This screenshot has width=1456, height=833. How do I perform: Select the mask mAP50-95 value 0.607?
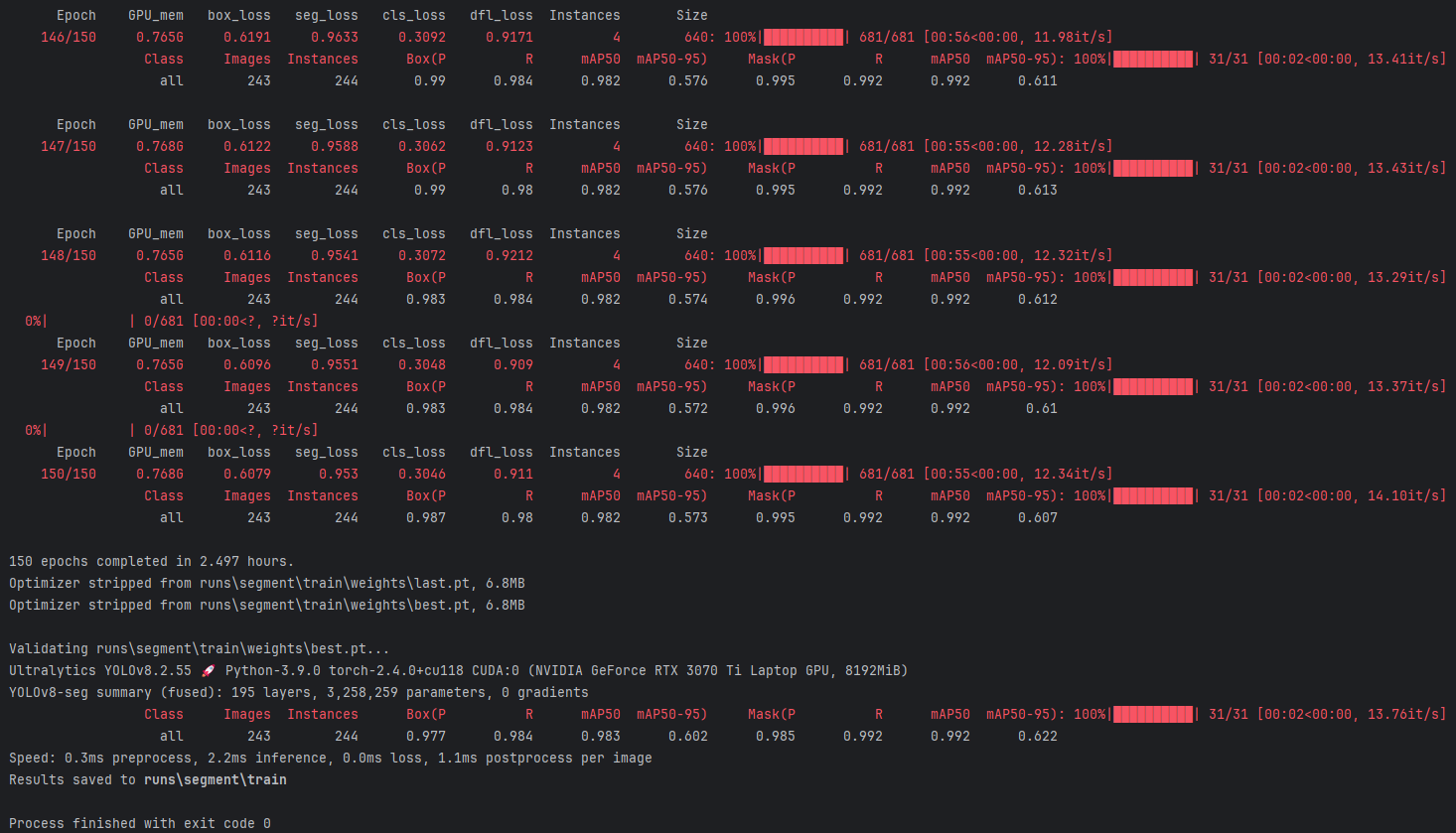(1038, 517)
